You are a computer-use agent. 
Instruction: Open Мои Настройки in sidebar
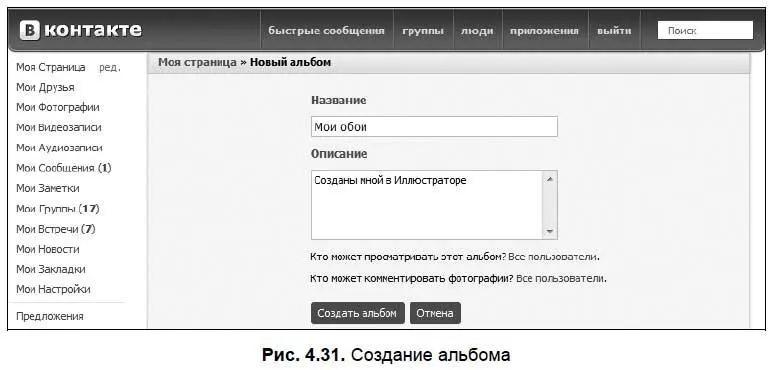point(53,289)
